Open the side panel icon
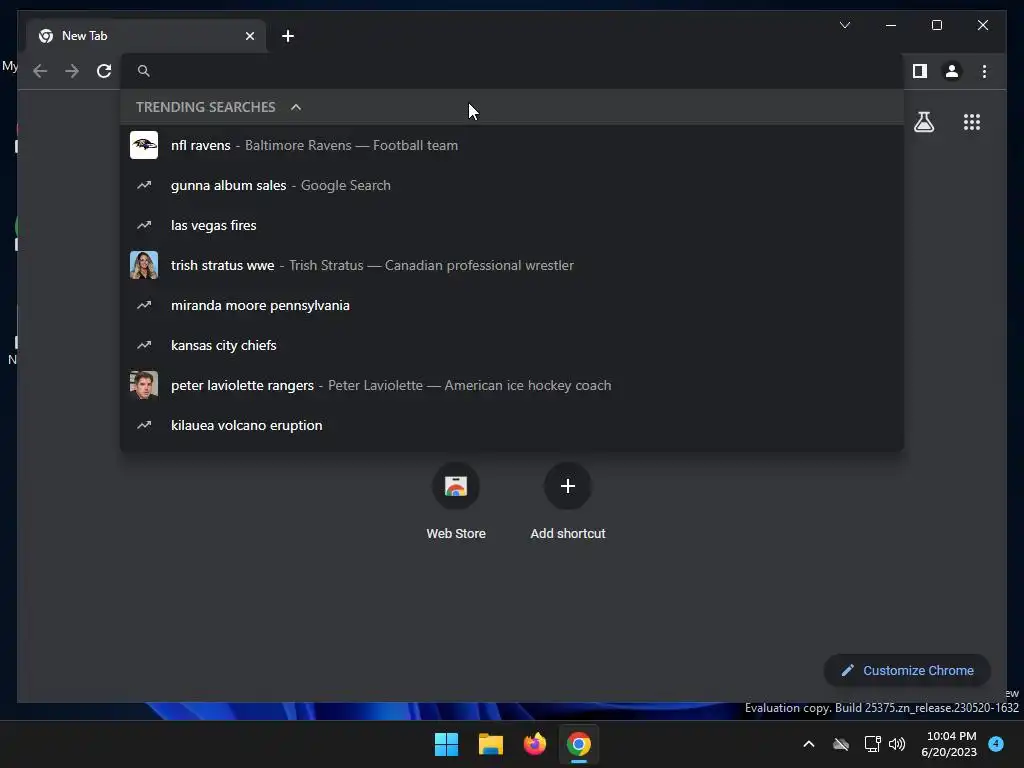Screen dimensions: 1024x768 coord(920,71)
